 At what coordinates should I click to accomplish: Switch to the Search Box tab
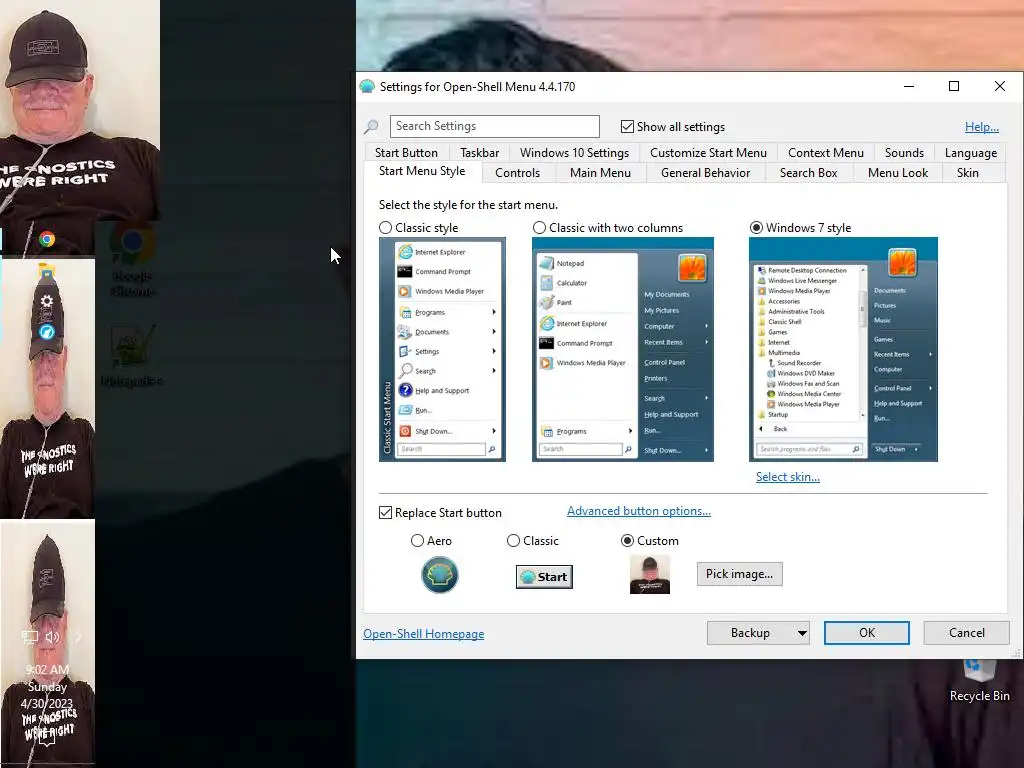(x=808, y=173)
